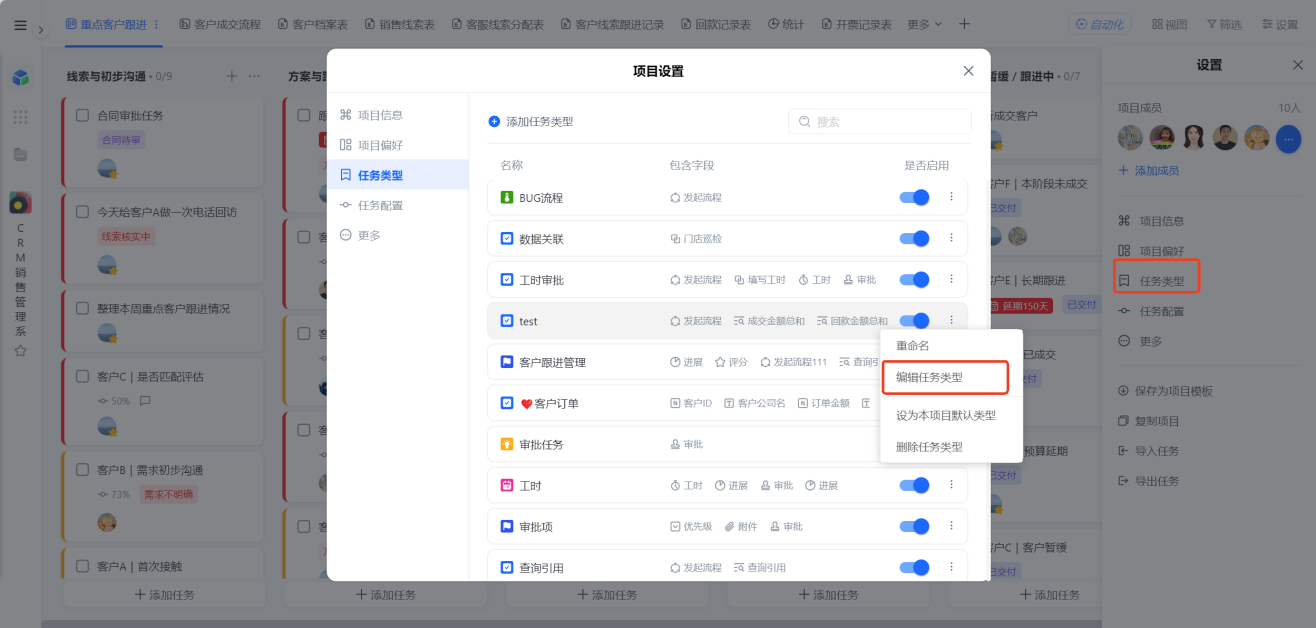Click the 自动化 automation button
The height and width of the screenshot is (628, 1316).
coord(1100,24)
